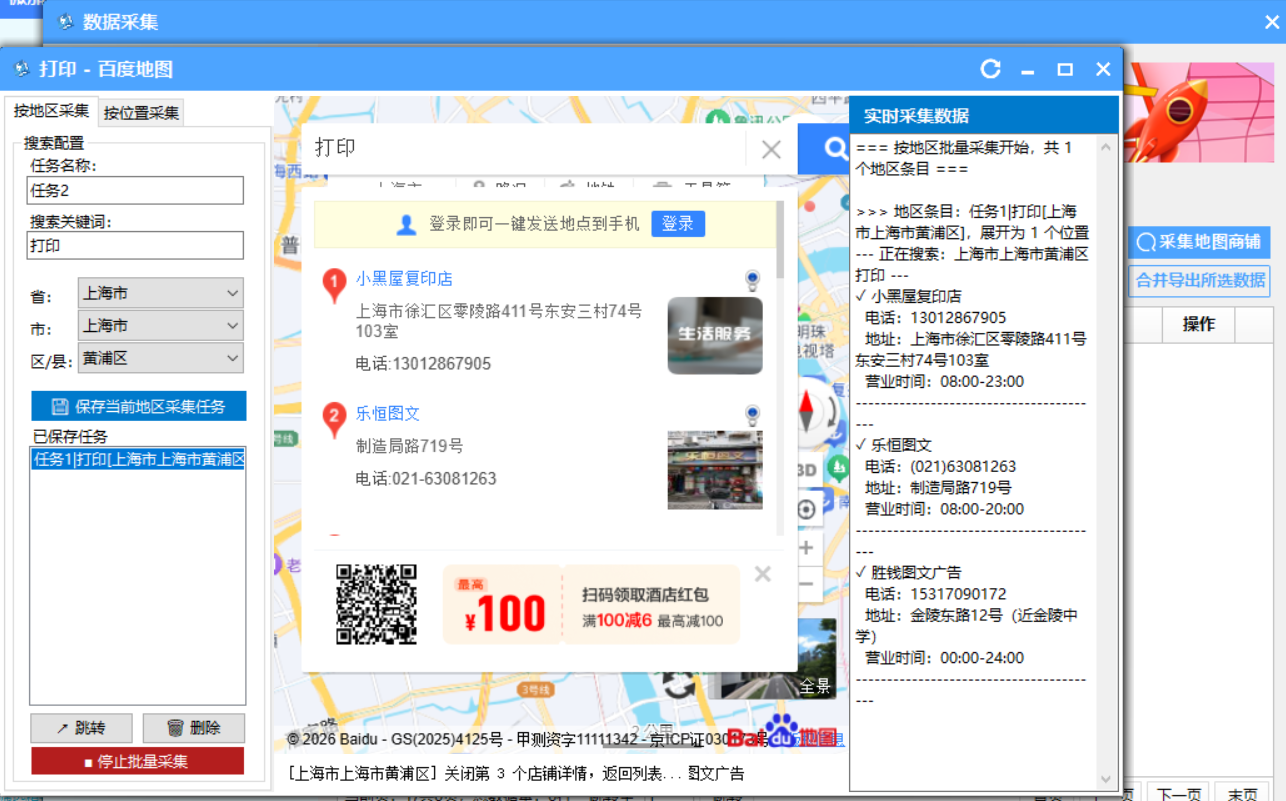
Task: Click the 跳转 jump button
Action: (x=81, y=728)
